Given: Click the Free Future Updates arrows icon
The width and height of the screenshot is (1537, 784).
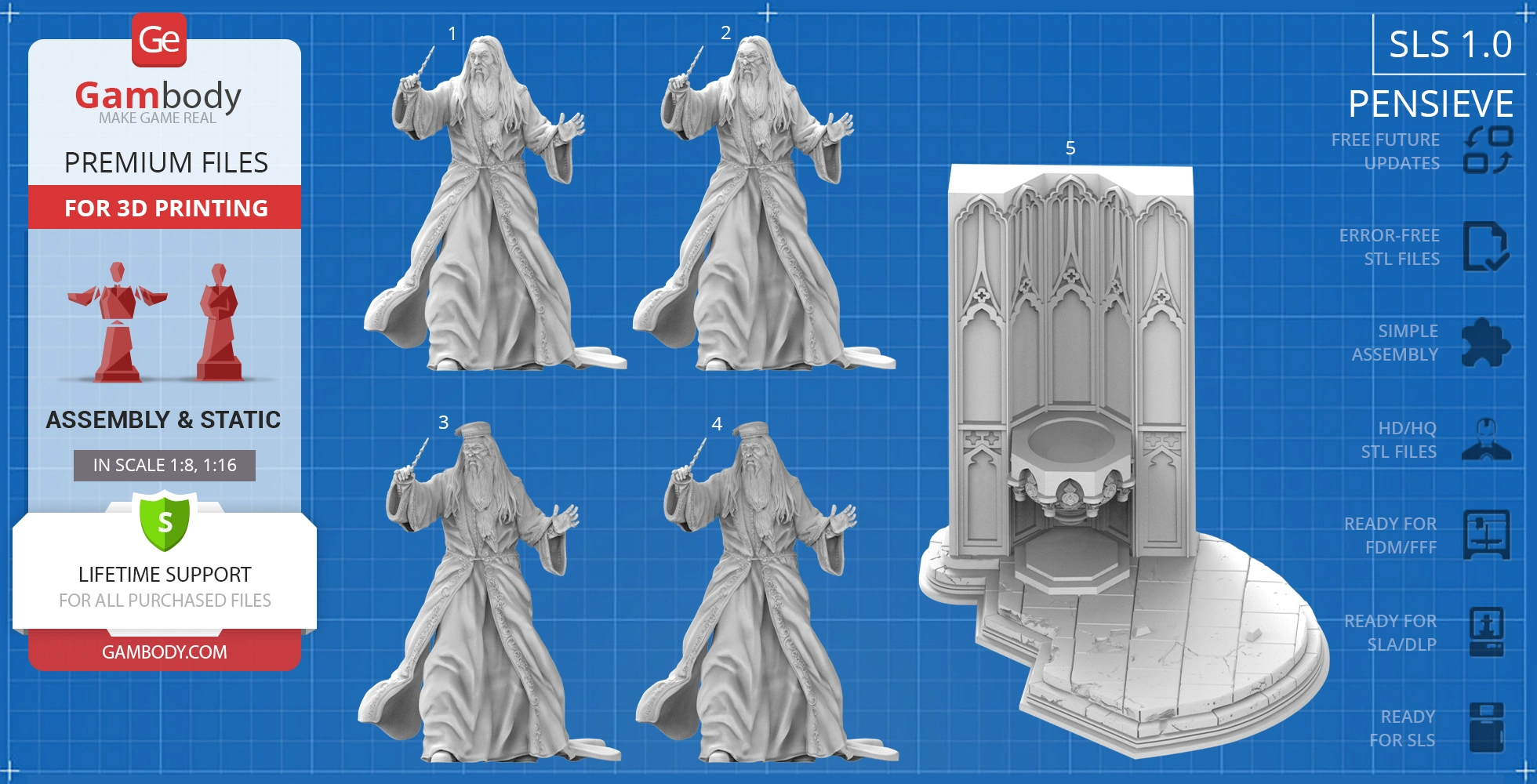Looking at the screenshot, I should [x=1488, y=150].
